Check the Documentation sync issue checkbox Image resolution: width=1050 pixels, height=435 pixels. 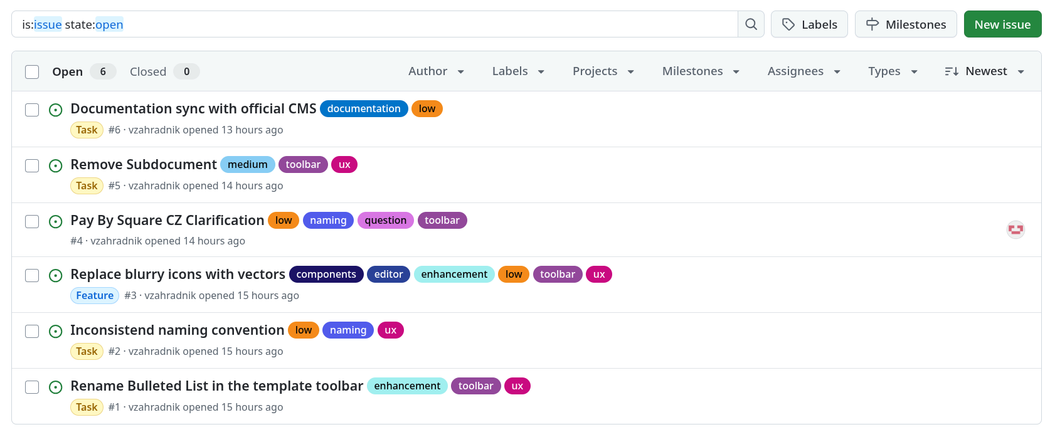32,110
